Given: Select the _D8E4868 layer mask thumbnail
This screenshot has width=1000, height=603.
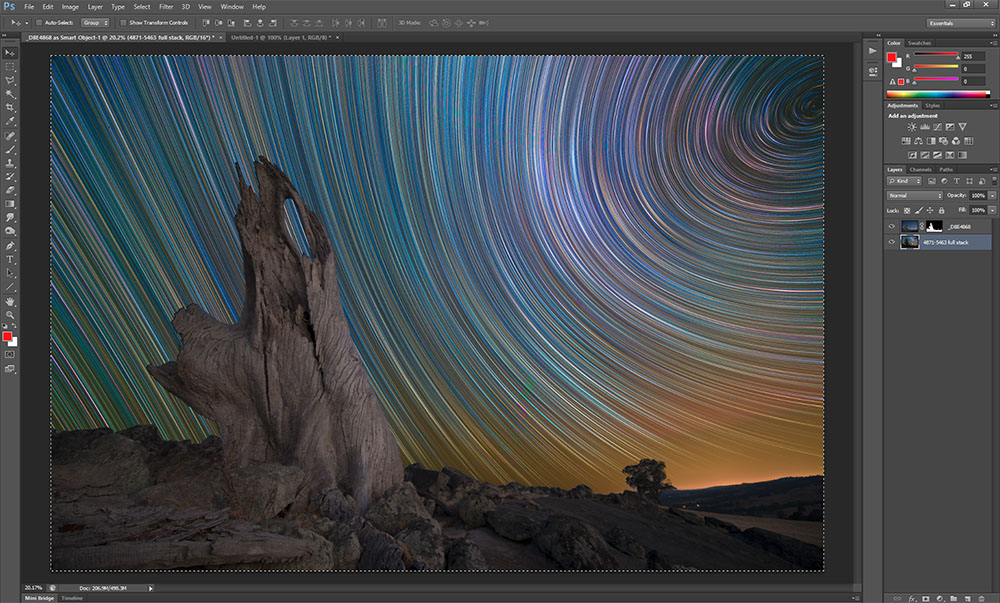Looking at the screenshot, I should click(x=934, y=226).
